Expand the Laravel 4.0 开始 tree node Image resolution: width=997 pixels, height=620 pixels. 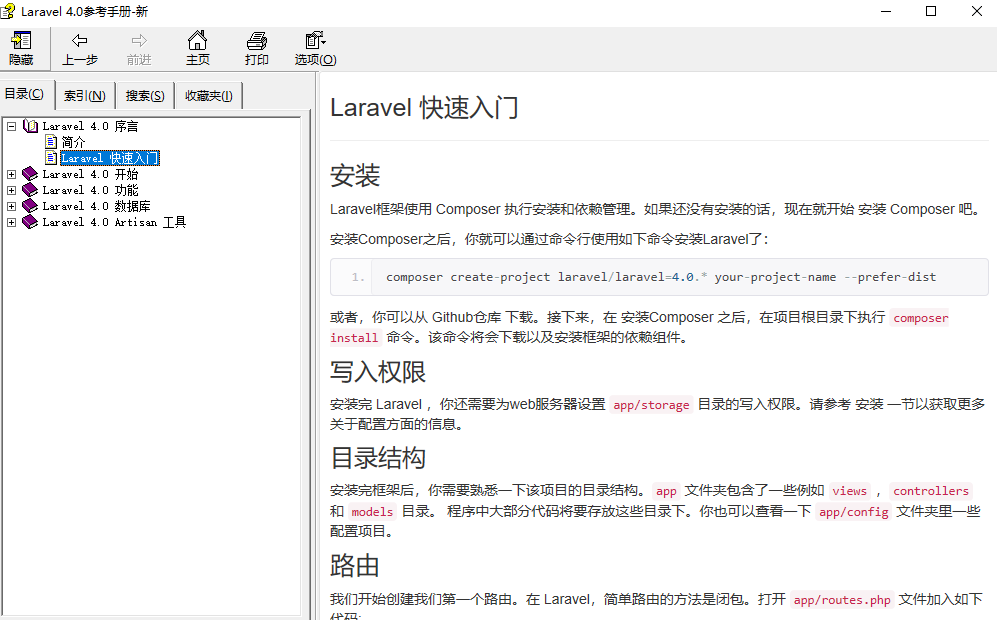point(12,174)
